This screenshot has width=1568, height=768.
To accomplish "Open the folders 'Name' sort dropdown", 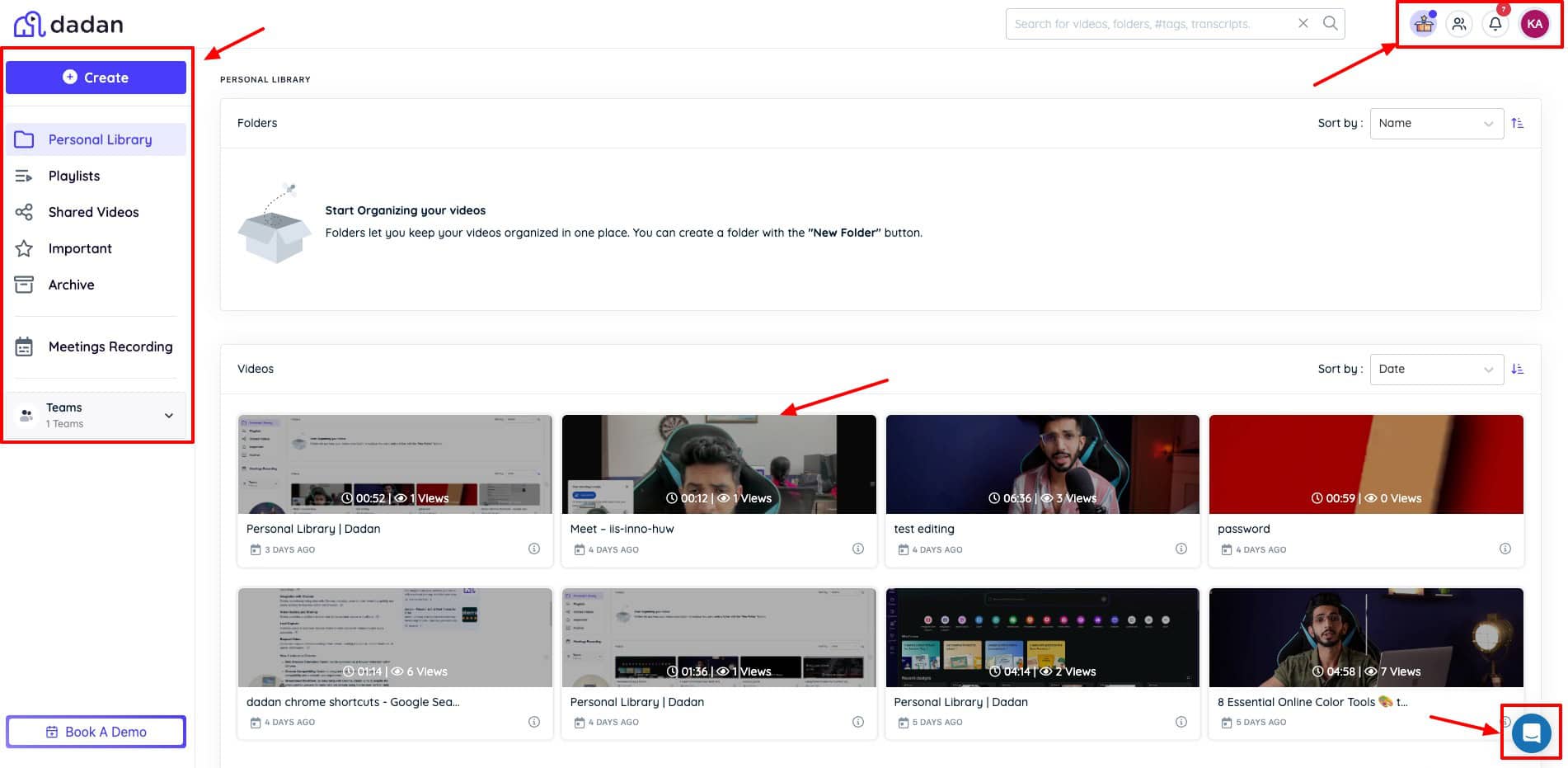I will [1436, 123].
